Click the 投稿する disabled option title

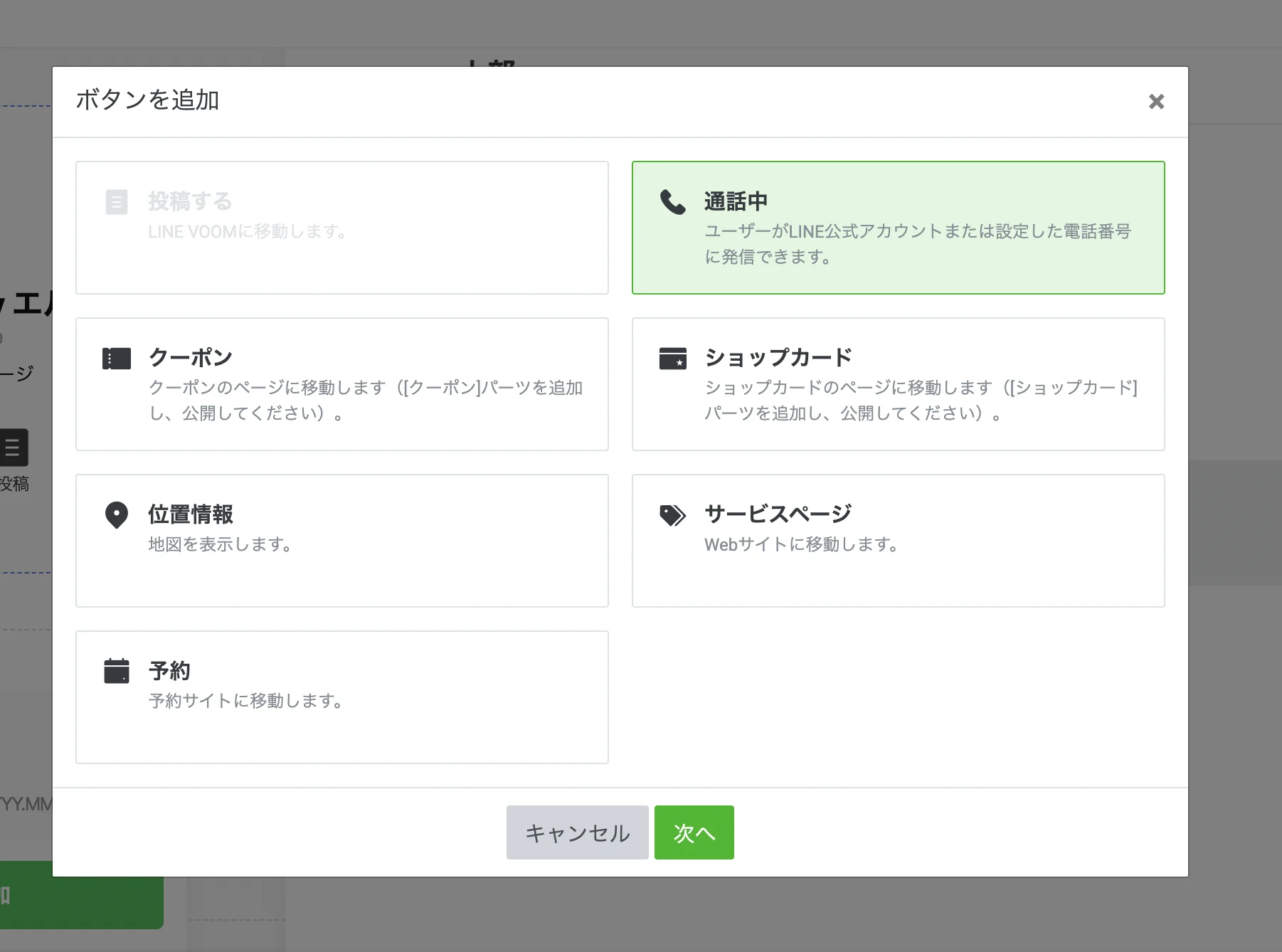coord(191,201)
